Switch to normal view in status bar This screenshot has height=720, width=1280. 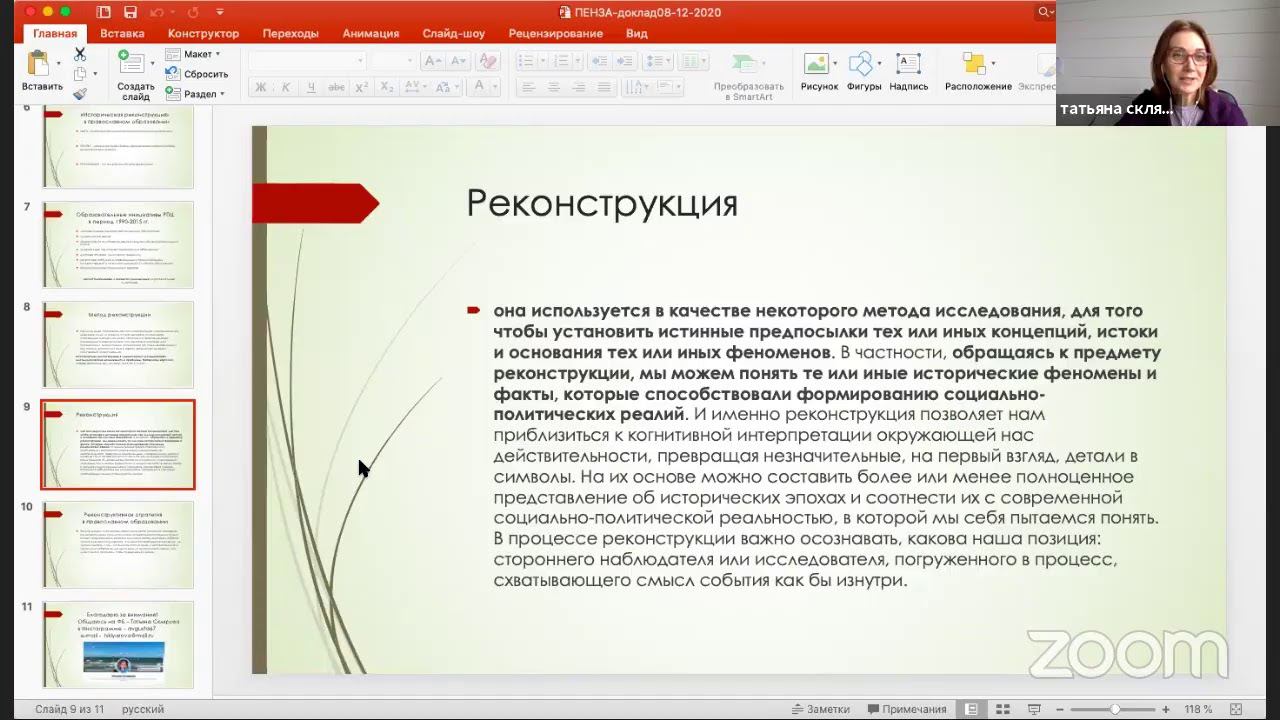[971, 709]
